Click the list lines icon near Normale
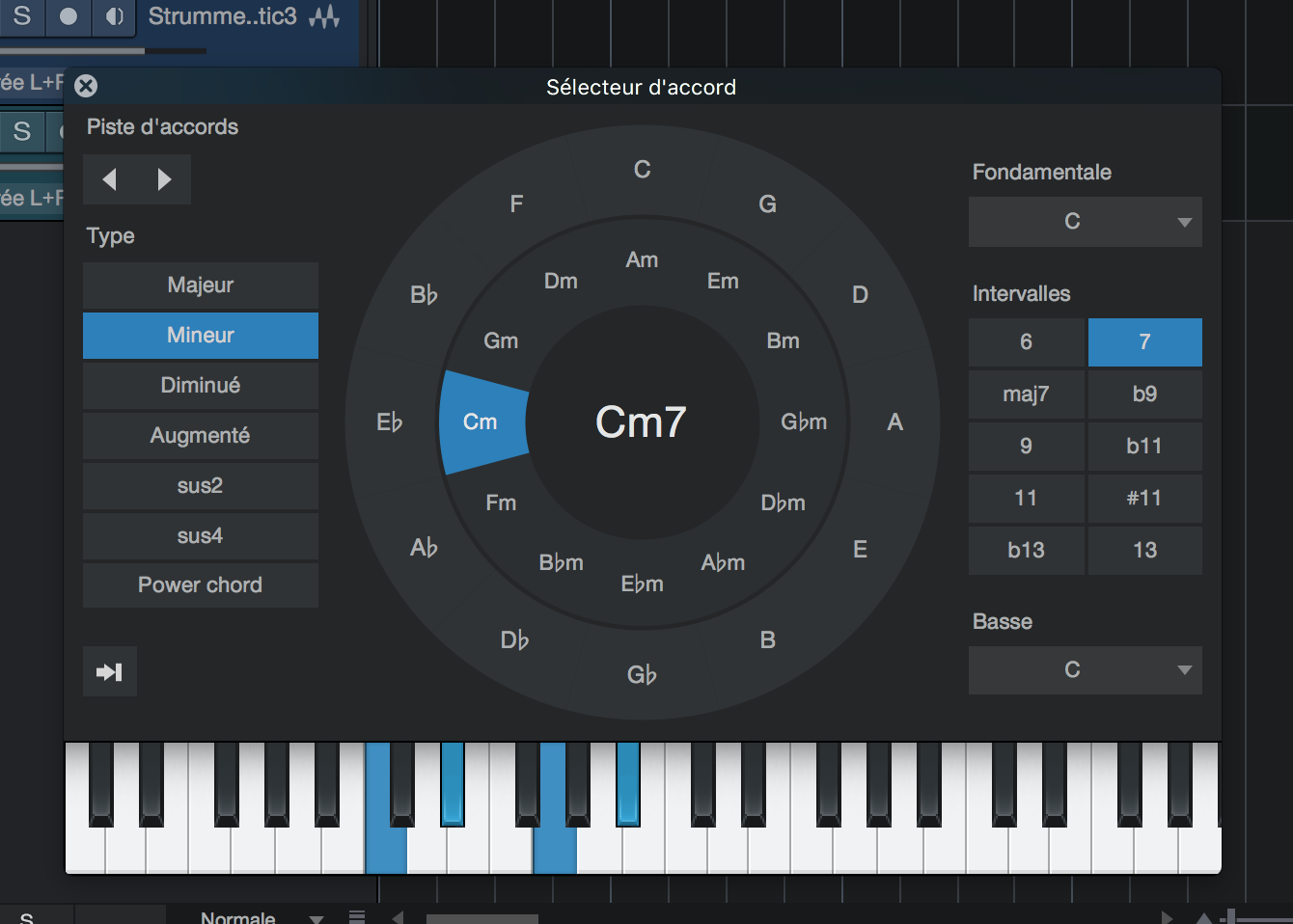Image resolution: width=1293 pixels, height=924 pixels. tap(357, 916)
